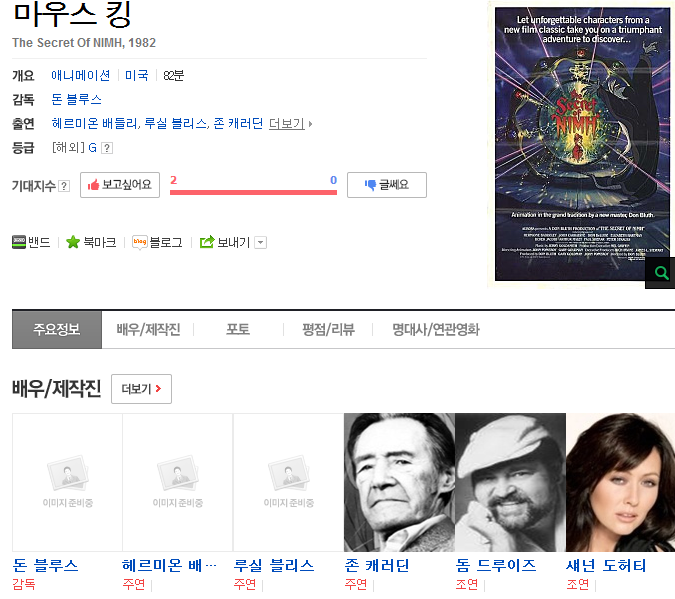Screen dimensions: 675x599
Task: Expand the 보내기 dropdown arrow
Action: 260,242
